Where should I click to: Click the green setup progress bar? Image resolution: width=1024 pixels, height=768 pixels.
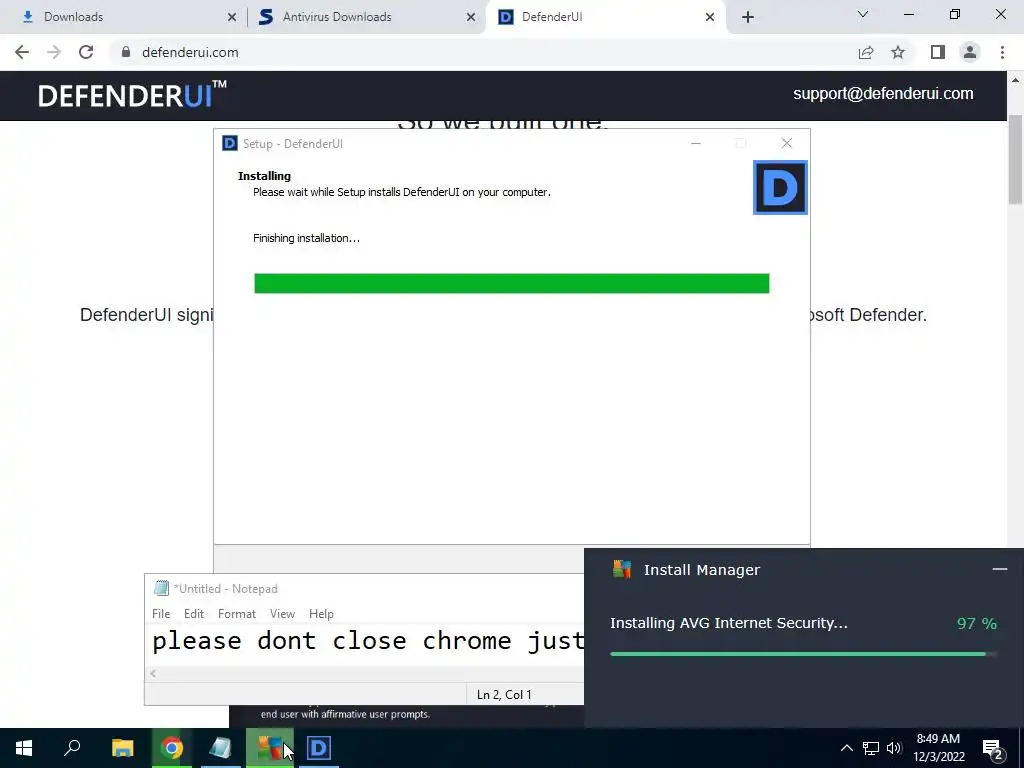coord(511,283)
